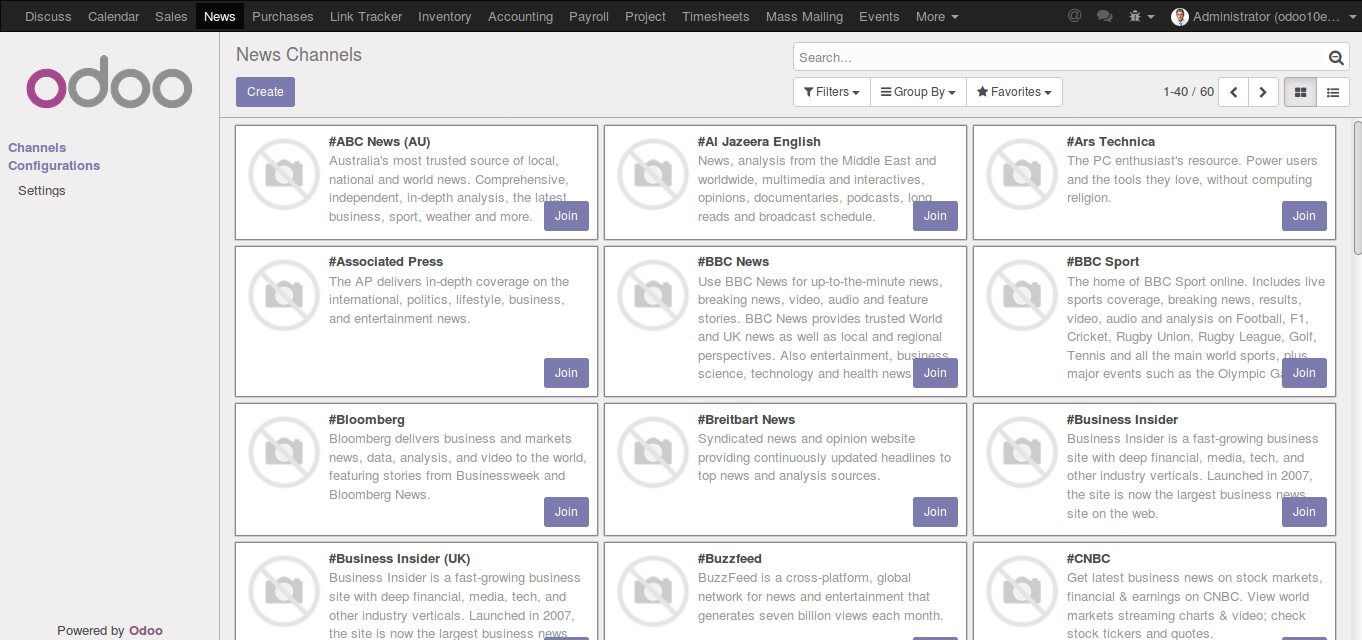Open the More menu in top bar
The height and width of the screenshot is (640, 1362).
[937, 16]
